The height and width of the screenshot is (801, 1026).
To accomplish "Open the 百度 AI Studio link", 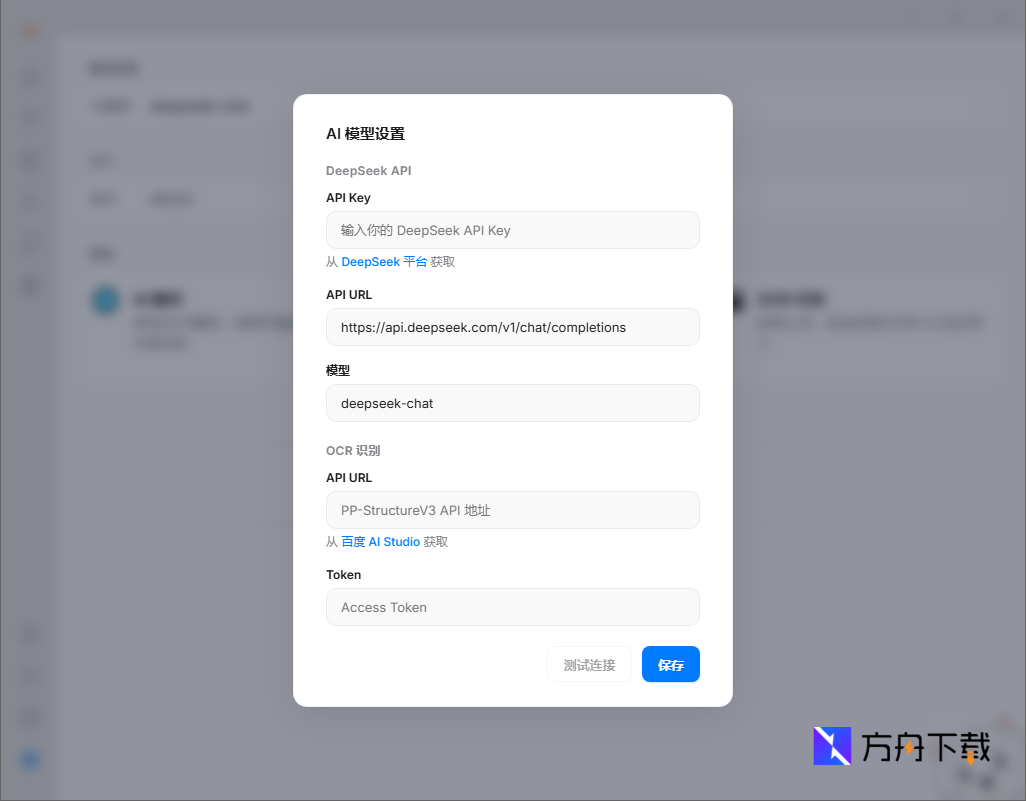I will click(380, 542).
